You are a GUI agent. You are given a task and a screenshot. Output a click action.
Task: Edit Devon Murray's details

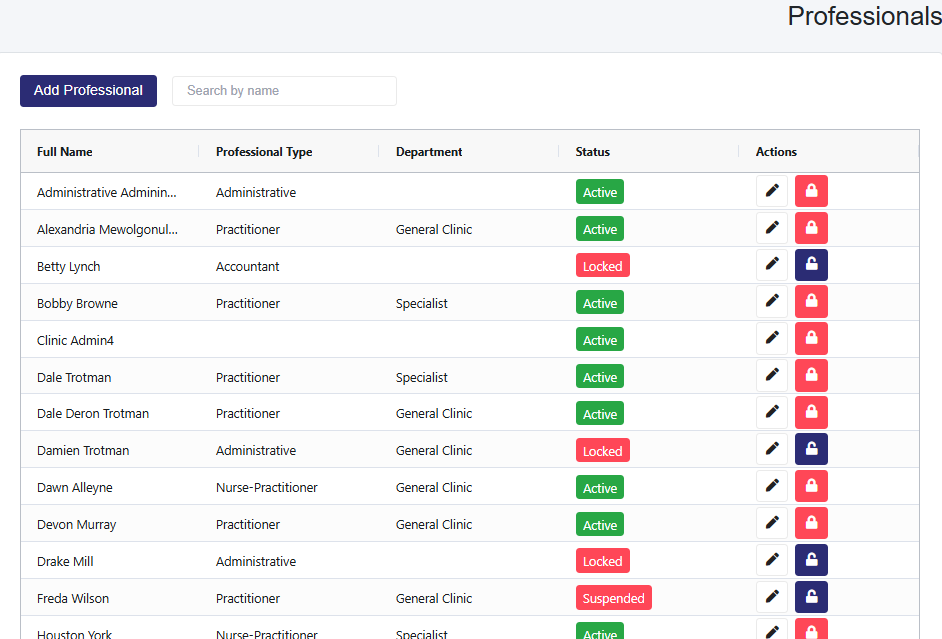coord(772,524)
